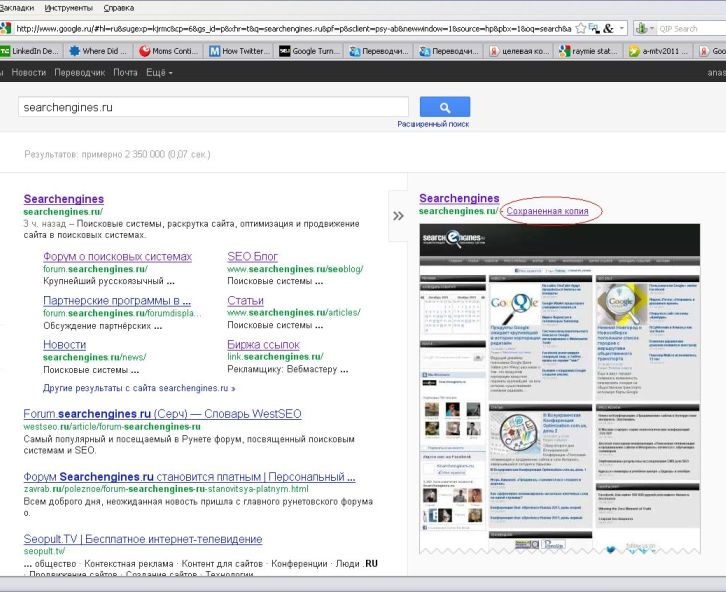The width and height of the screenshot is (726, 592).
Task: Switch to the a-mtv2011 ... tab
Action: coord(659,51)
